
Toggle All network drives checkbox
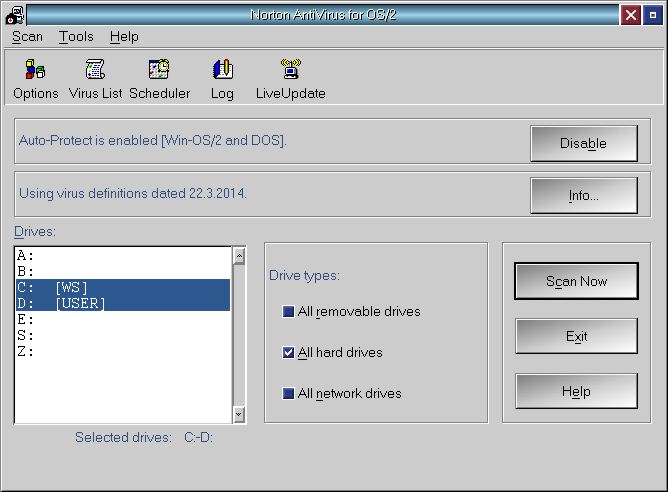click(288, 393)
